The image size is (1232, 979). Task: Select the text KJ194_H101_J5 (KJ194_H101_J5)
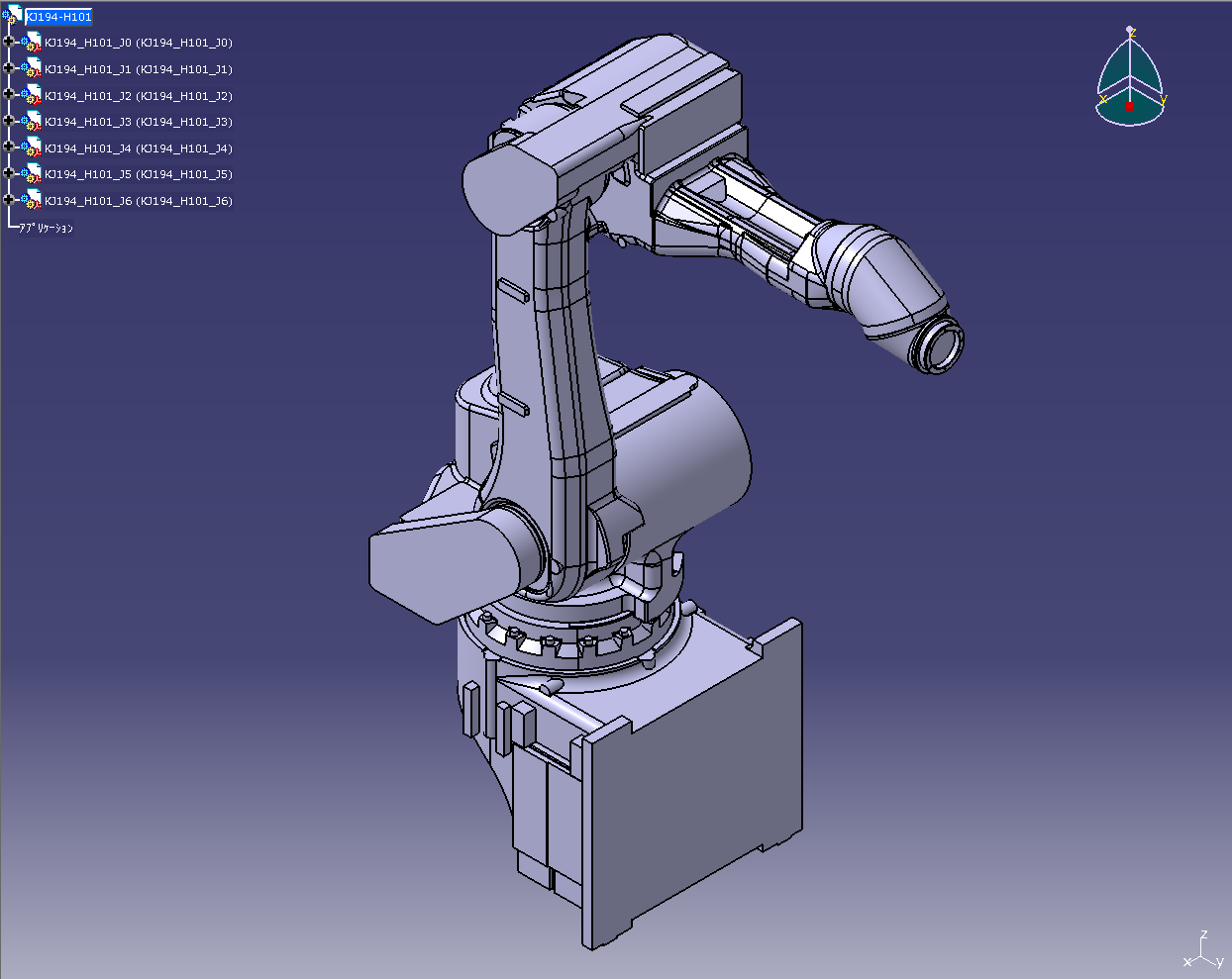(139, 174)
